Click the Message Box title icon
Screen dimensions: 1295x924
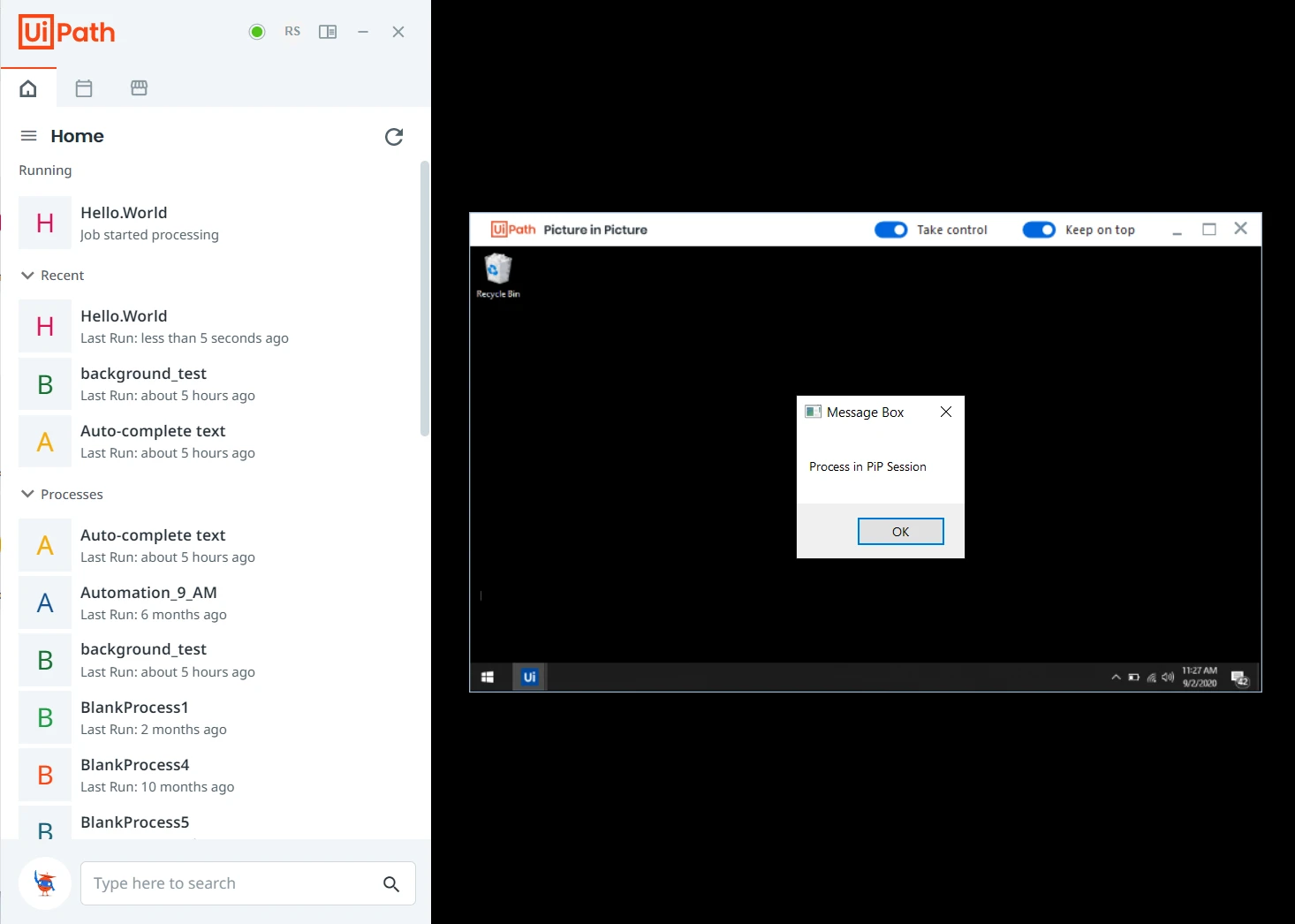[814, 412]
